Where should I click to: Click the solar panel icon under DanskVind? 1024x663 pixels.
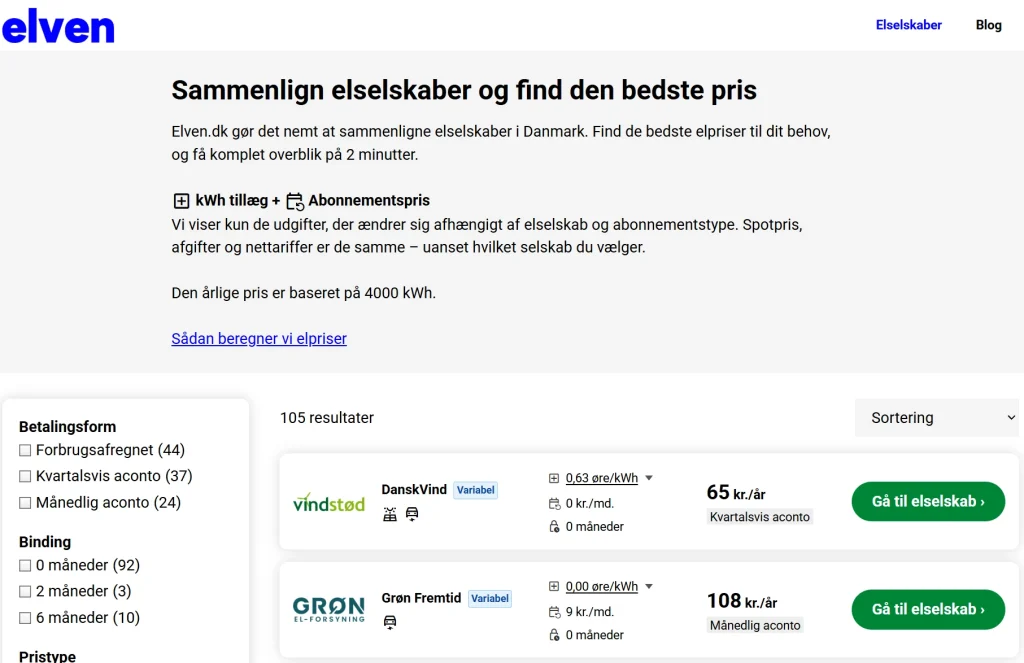coord(390,514)
